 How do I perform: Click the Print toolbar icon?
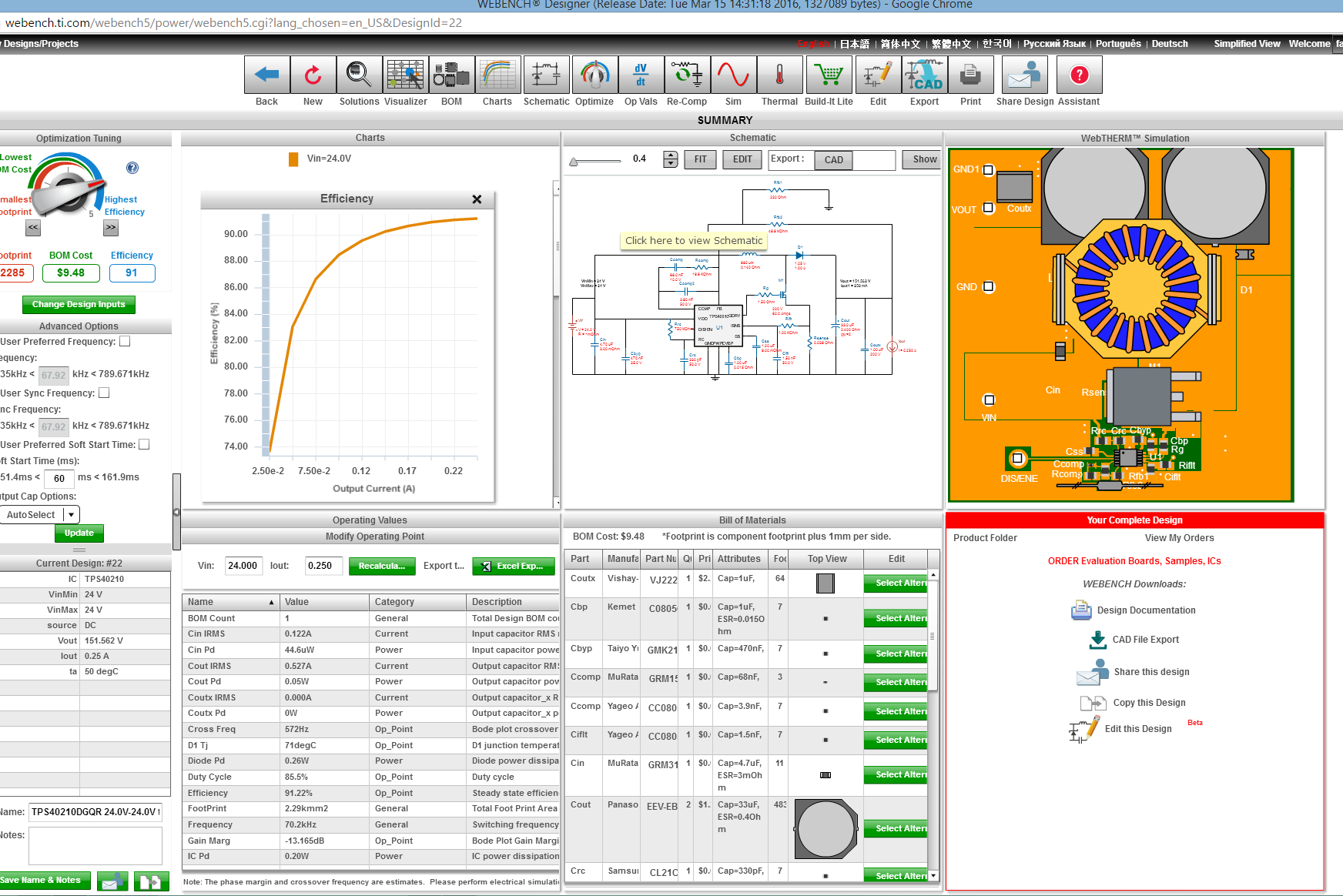pyautogui.click(x=970, y=75)
